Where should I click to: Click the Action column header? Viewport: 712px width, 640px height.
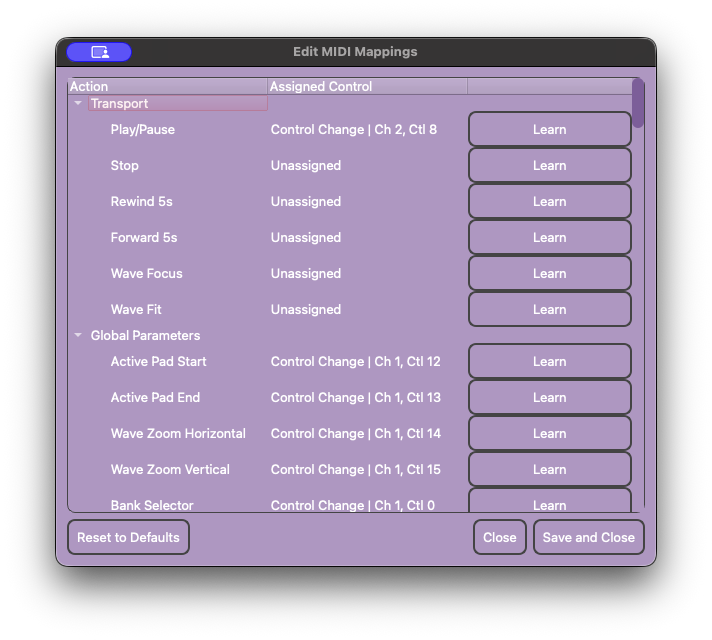point(168,86)
